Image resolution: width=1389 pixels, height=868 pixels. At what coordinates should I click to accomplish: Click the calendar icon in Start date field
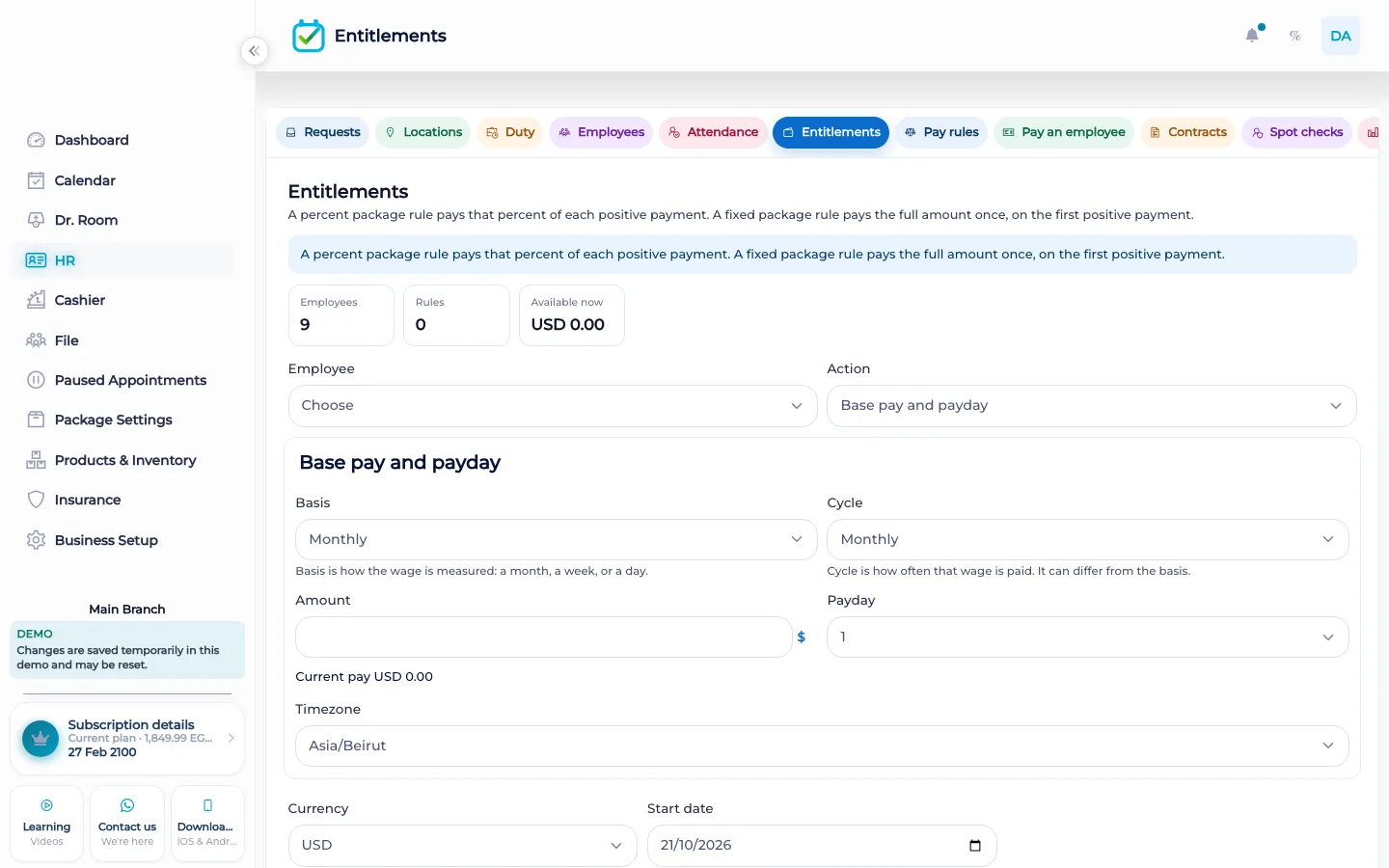[975, 846]
